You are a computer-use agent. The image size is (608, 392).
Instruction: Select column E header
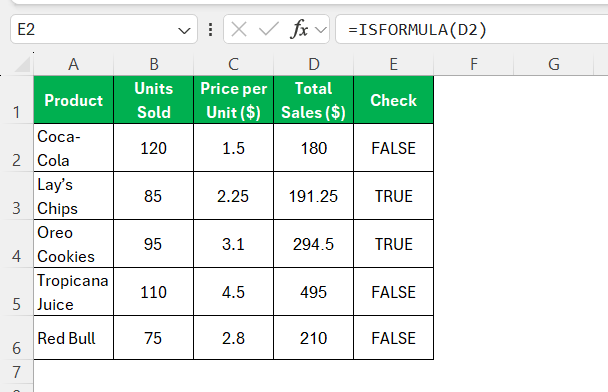click(394, 64)
